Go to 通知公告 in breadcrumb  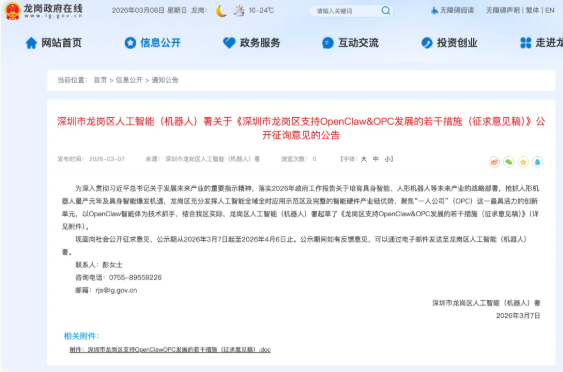click(x=165, y=80)
